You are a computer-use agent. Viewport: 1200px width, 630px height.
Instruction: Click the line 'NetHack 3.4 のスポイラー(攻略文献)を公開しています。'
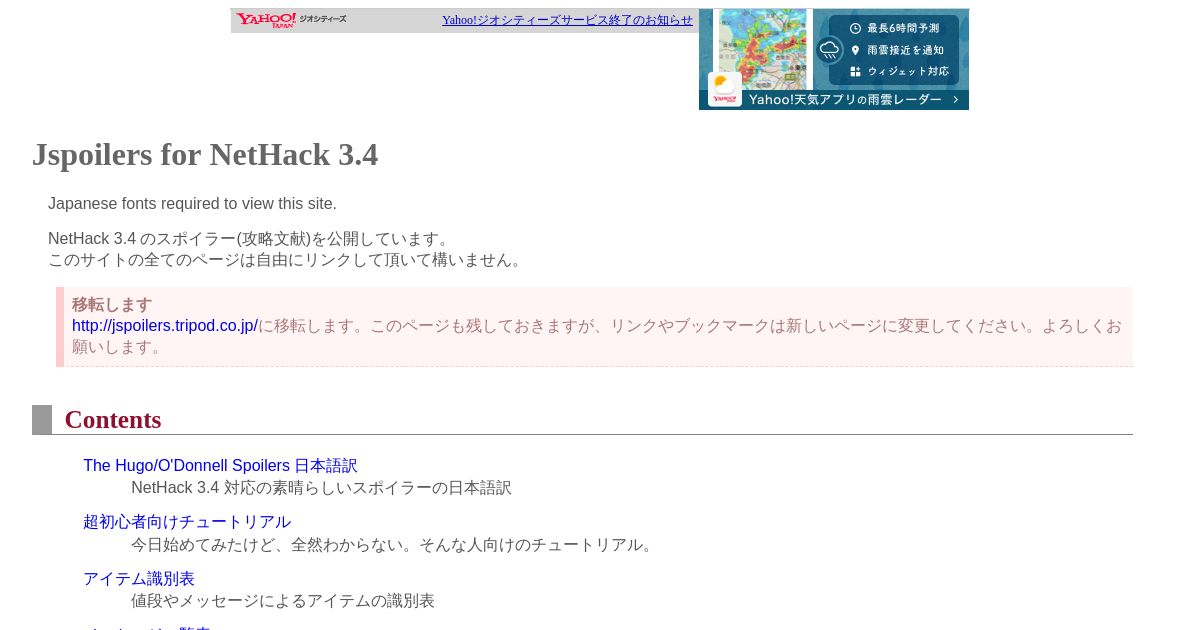[251, 239]
